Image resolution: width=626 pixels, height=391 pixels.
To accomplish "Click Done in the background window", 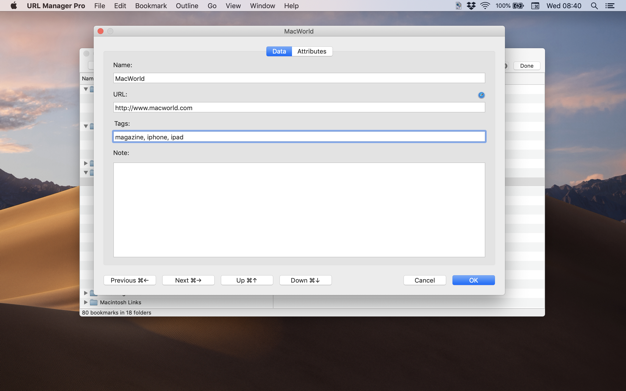I will (x=527, y=65).
